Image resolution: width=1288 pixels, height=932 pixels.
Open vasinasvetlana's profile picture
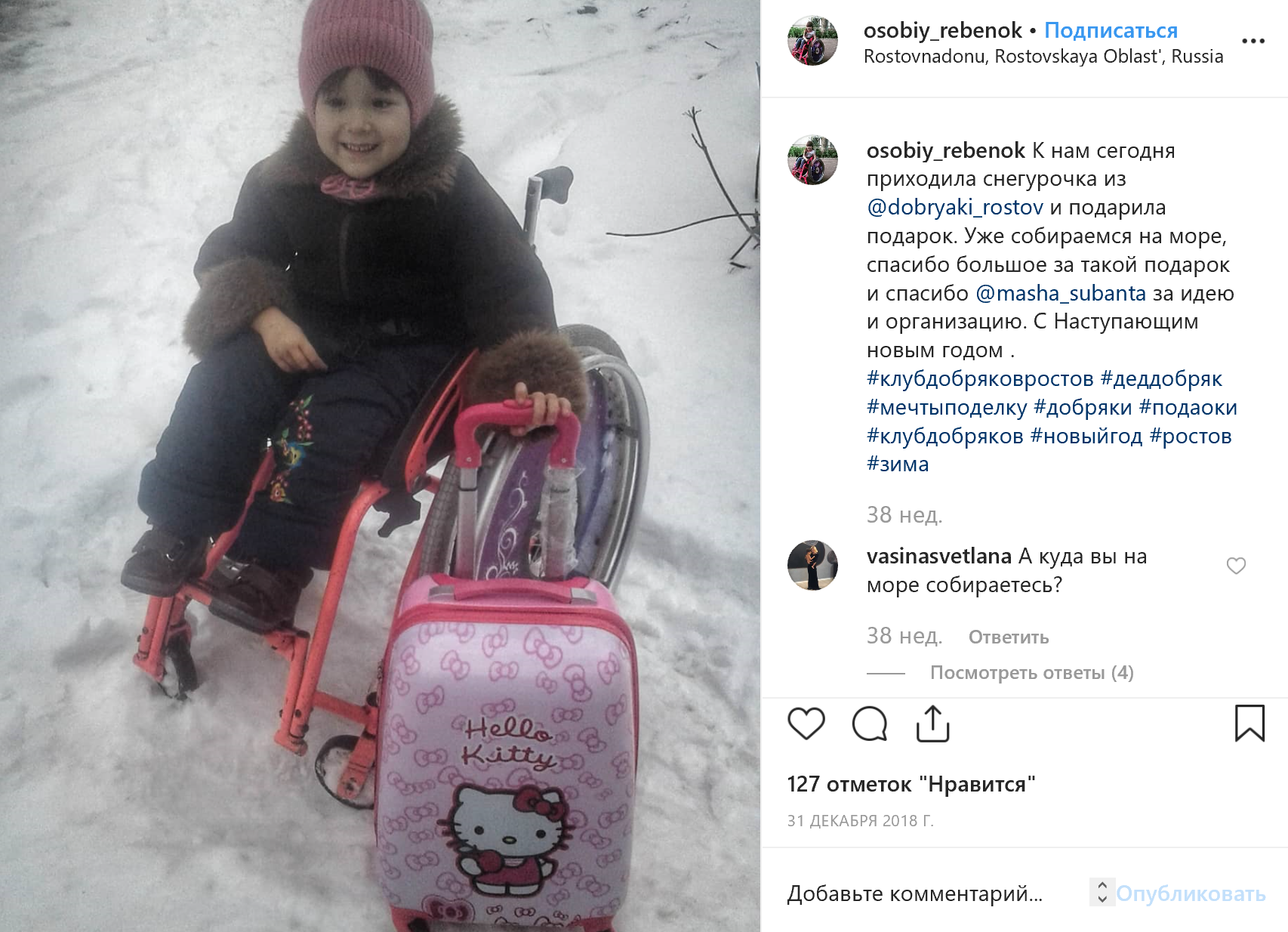coord(812,565)
